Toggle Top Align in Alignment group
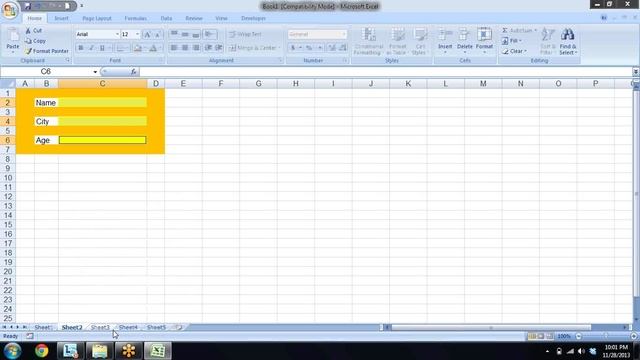 click(x=174, y=34)
